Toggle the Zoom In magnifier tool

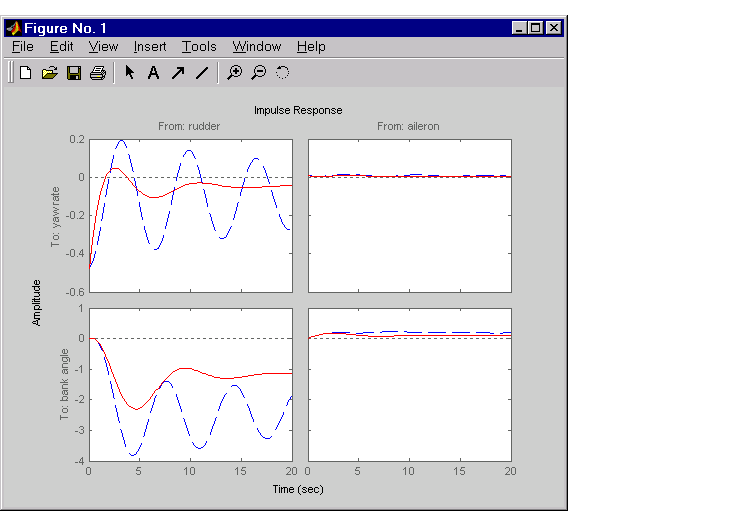234,72
